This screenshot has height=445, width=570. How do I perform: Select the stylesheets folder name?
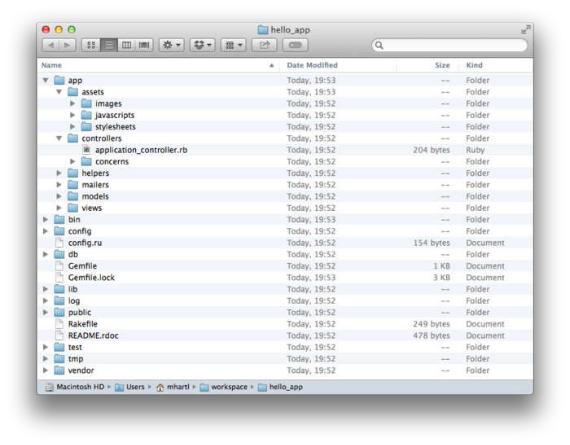[115, 127]
